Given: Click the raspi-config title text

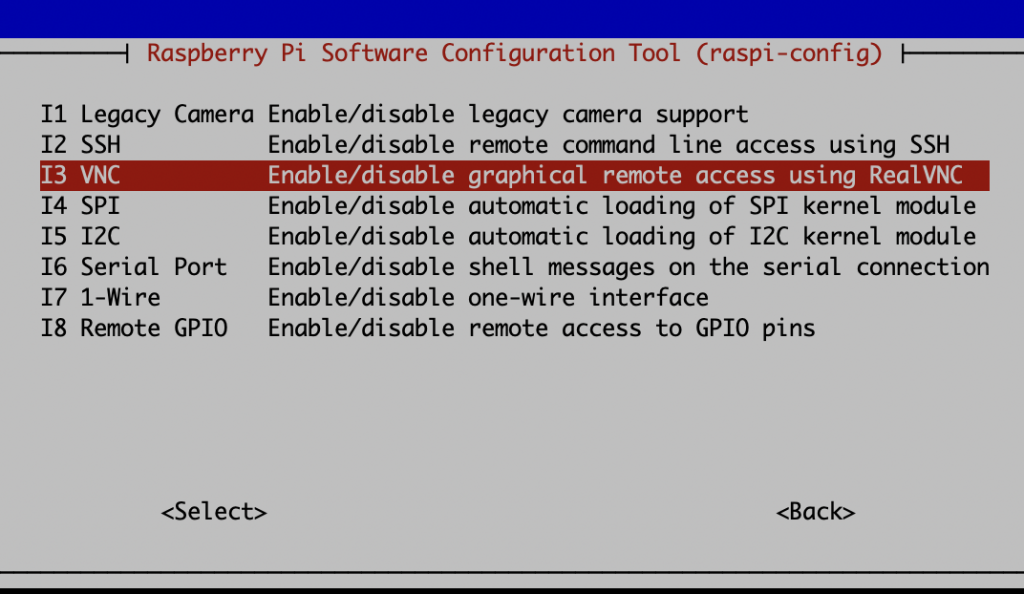Looking at the screenshot, I should [515, 53].
